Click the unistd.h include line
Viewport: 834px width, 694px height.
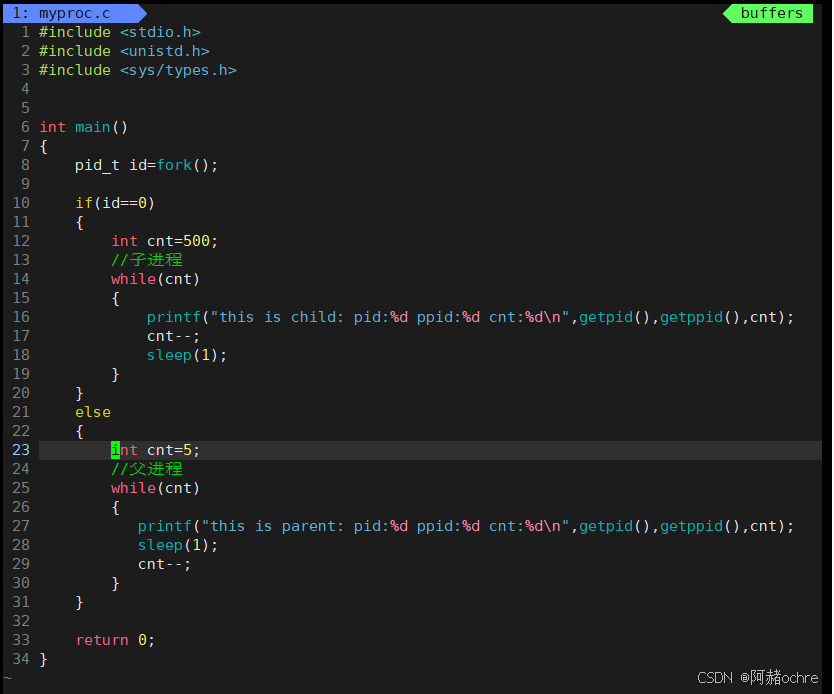(x=124, y=51)
